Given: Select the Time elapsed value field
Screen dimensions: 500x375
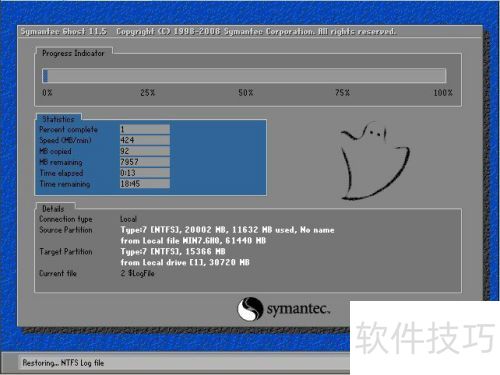Looking at the screenshot, I should [x=145, y=173].
